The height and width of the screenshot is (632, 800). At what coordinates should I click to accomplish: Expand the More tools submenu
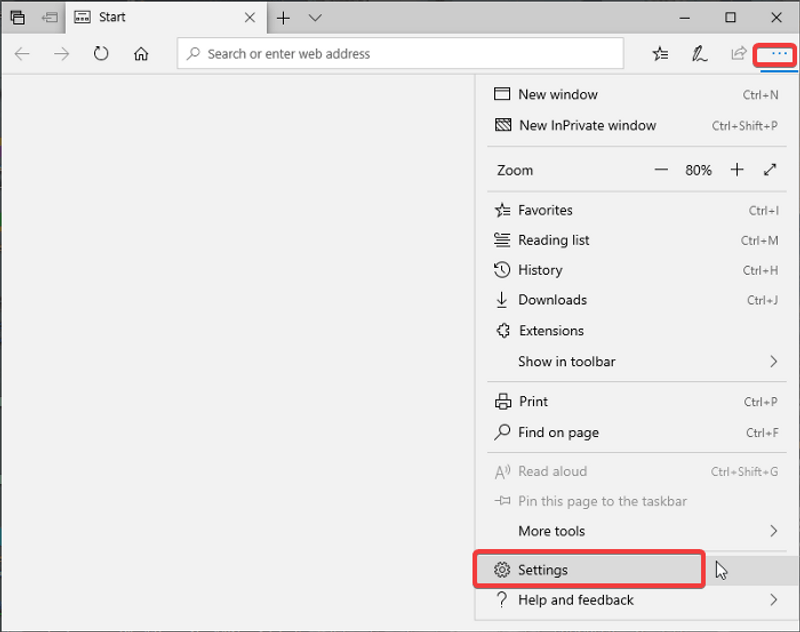tap(637, 531)
